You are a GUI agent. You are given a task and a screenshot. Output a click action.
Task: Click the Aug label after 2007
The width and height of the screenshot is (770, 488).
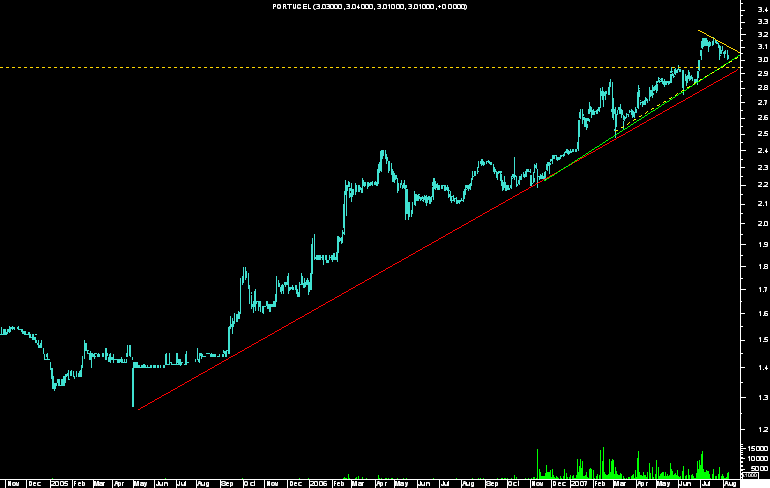(730, 484)
